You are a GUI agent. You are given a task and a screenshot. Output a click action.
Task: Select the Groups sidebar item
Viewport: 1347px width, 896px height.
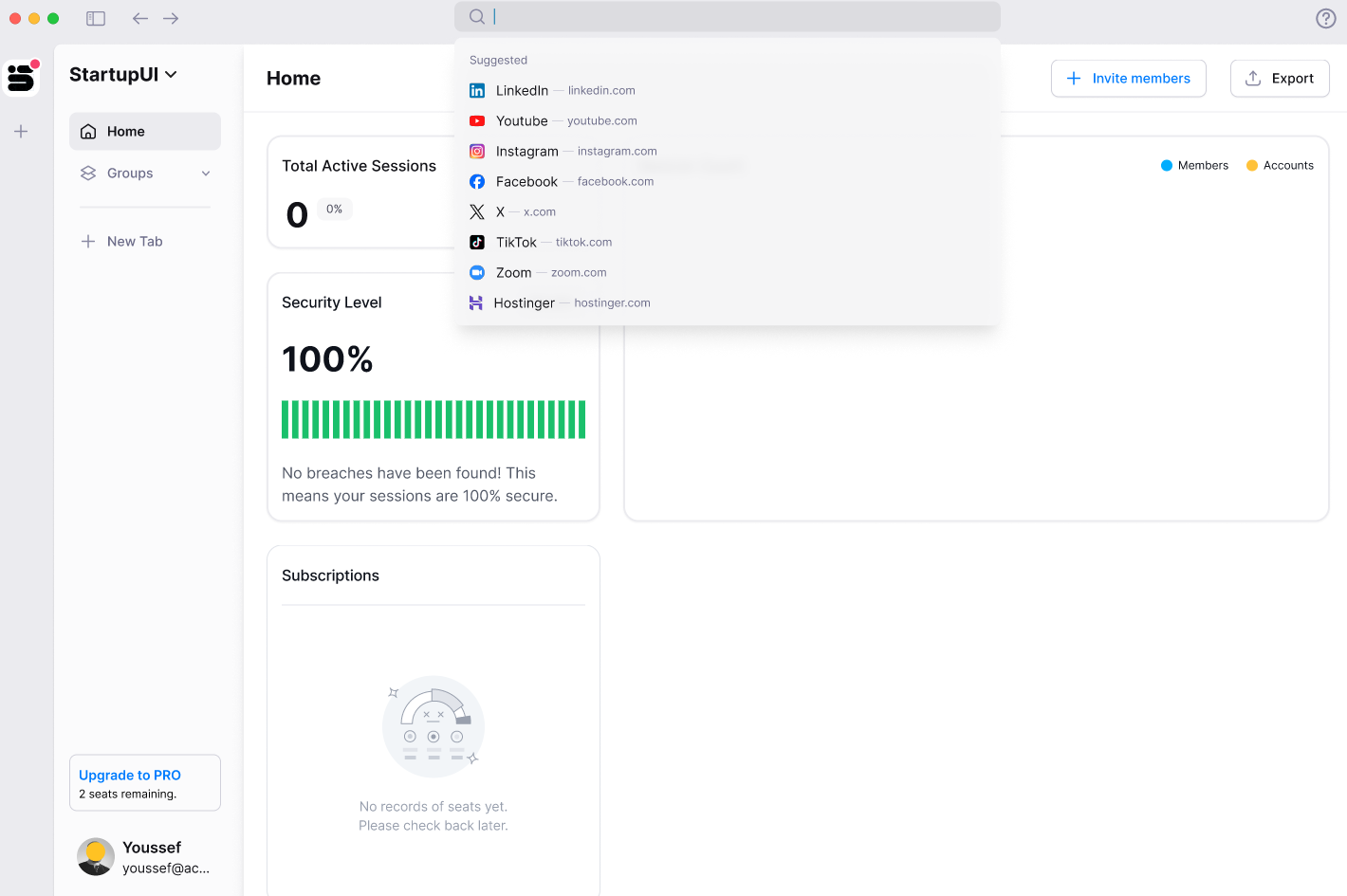tap(145, 174)
